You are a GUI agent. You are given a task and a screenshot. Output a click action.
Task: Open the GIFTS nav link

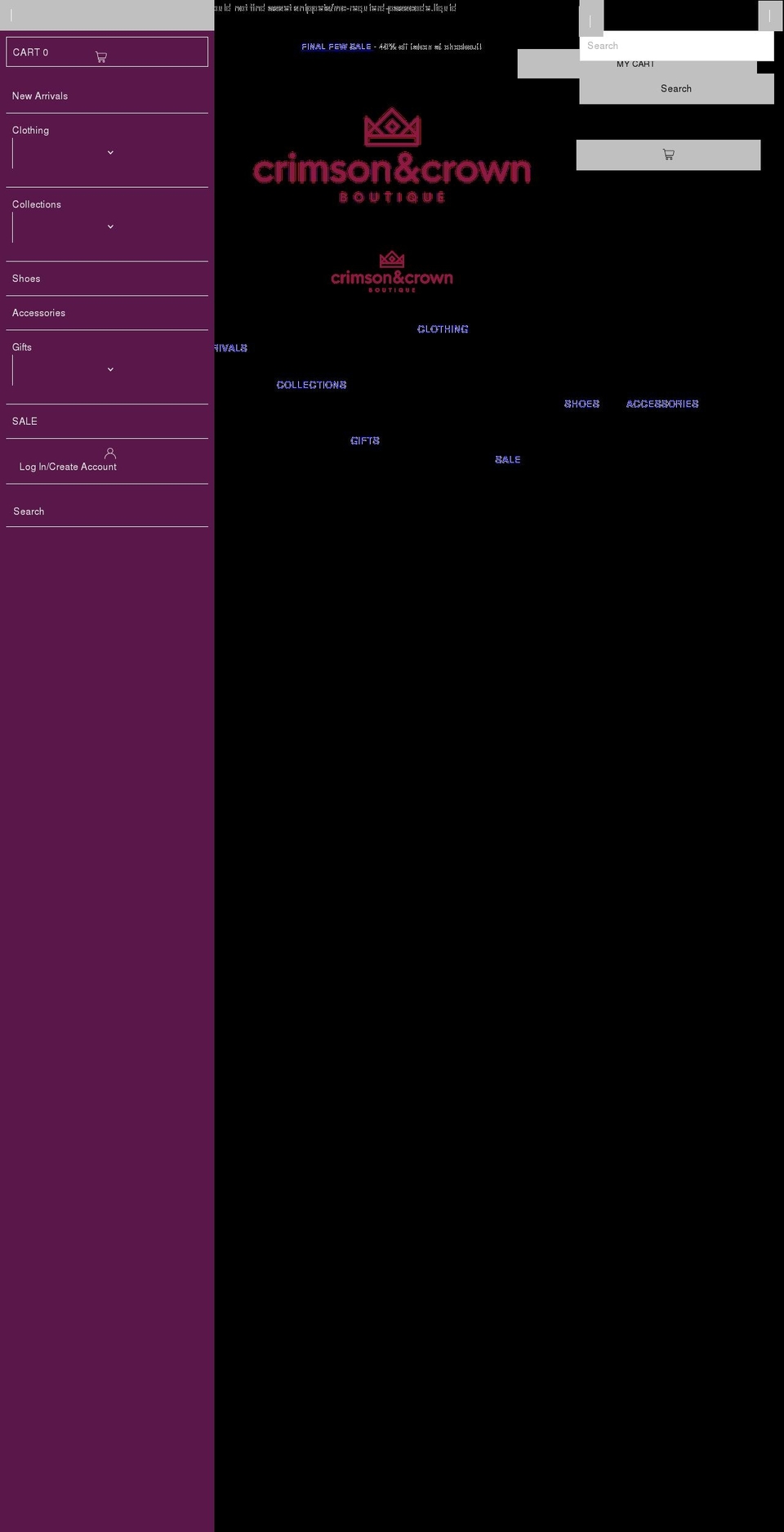365,441
